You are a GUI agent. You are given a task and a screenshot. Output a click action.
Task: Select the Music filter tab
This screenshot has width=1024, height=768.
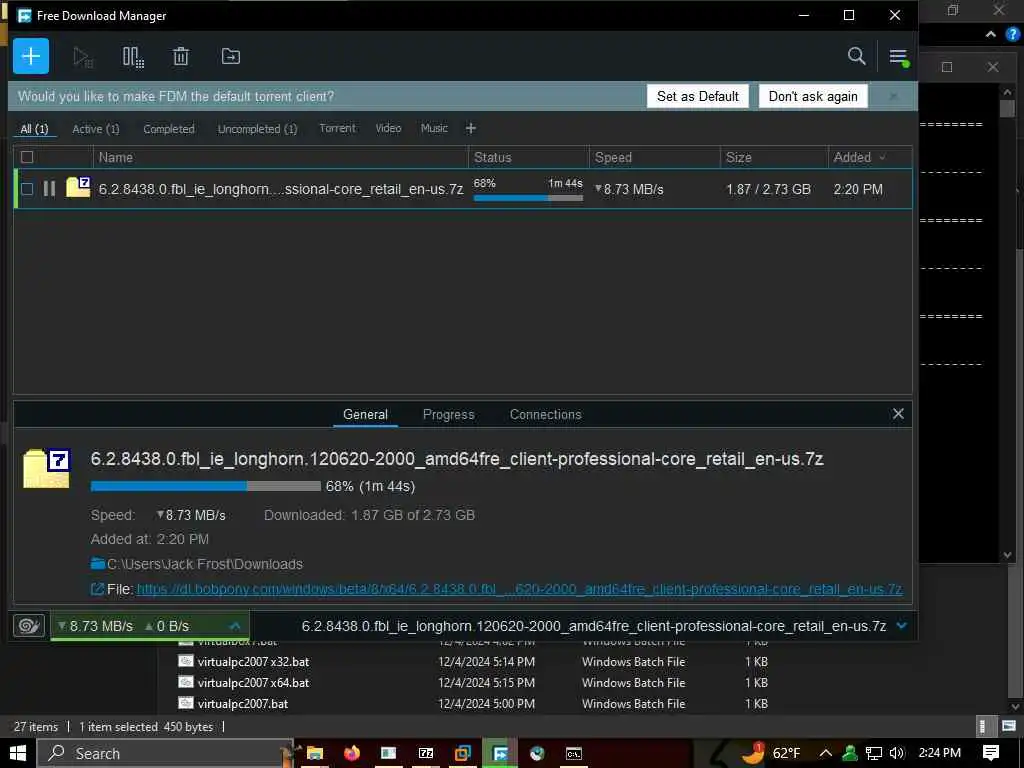coord(434,128)
